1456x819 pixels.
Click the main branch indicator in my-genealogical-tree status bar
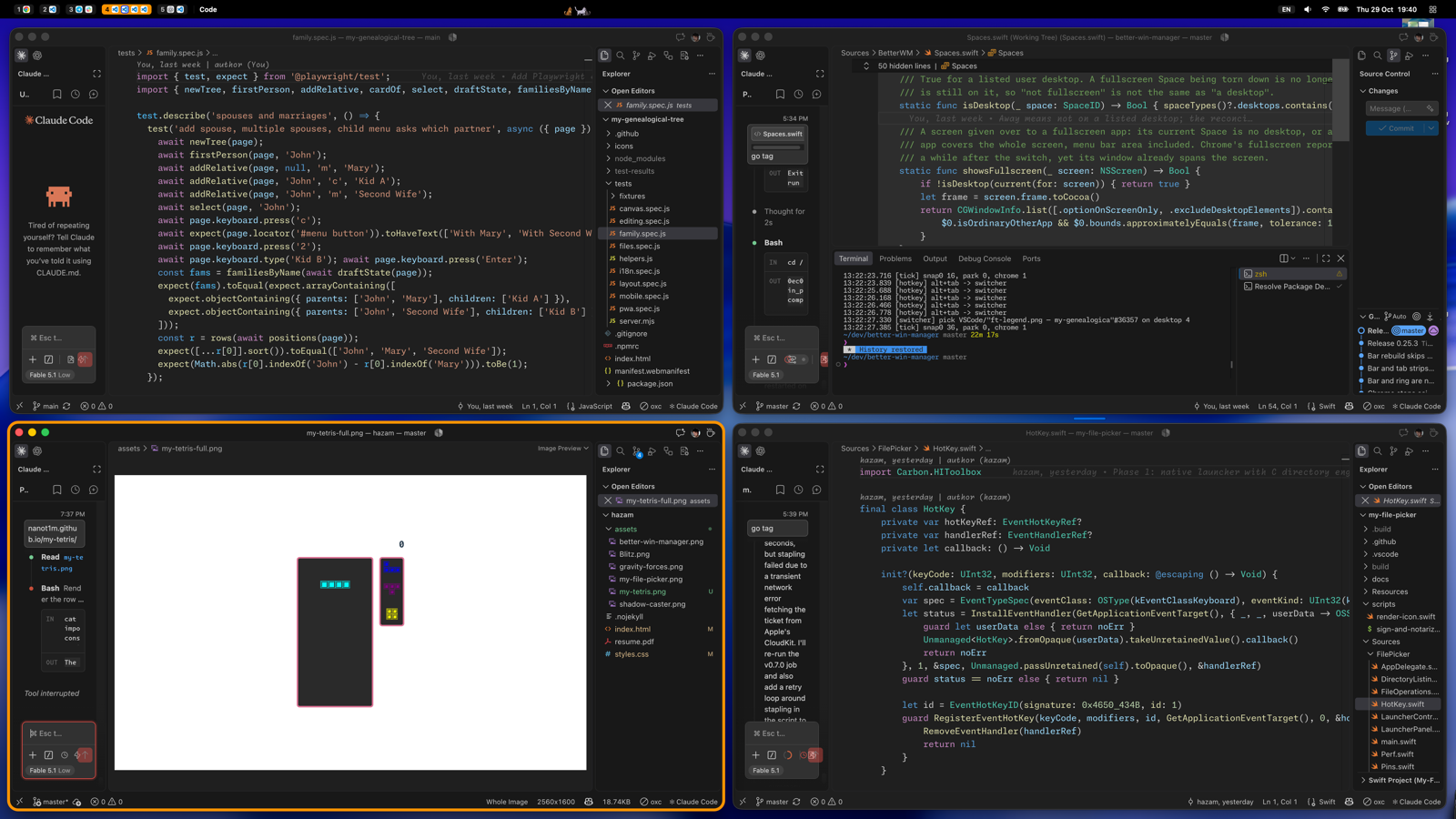(x=45, y=406)
